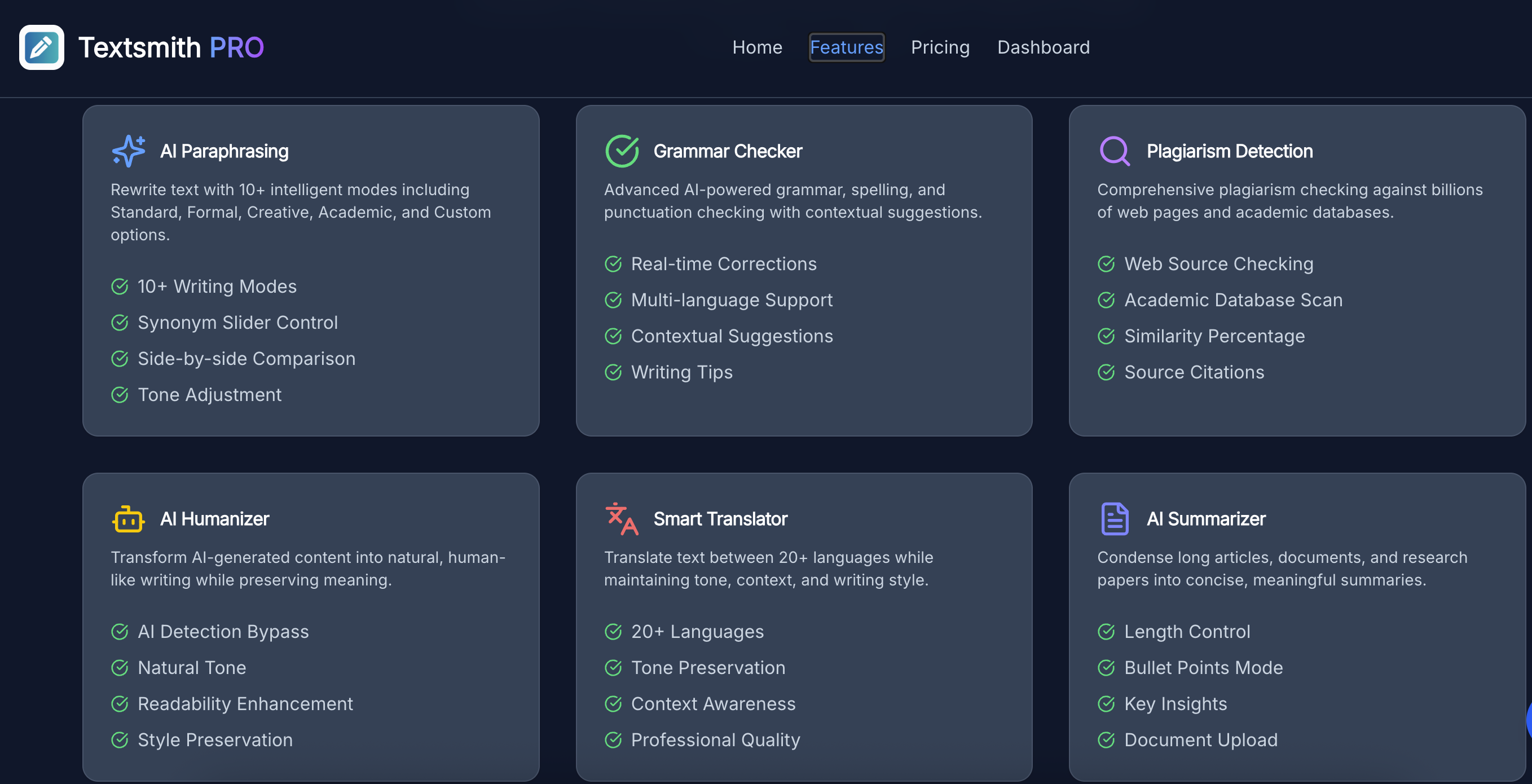The width and height of the screenshot is (1532, 784).
Task: Click the Textsmith PRO pencil logo icon
Action: tap(41, 47)
